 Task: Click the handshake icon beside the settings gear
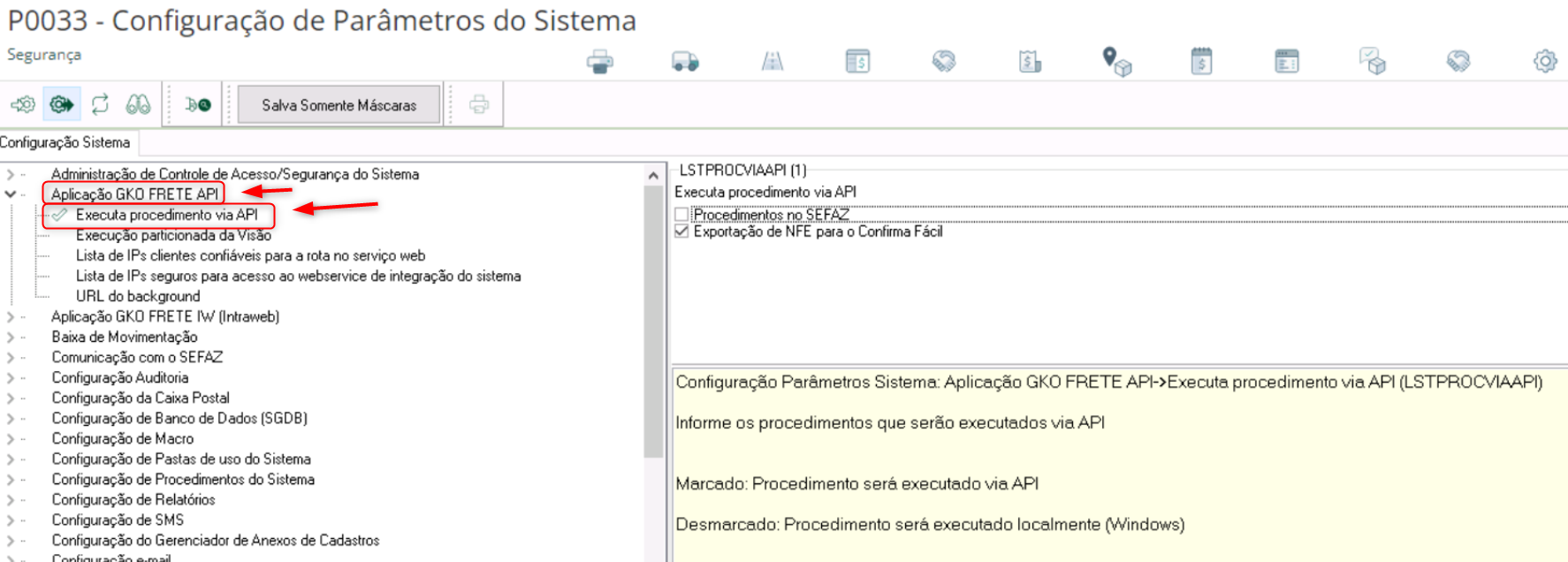click(1458, 61)
